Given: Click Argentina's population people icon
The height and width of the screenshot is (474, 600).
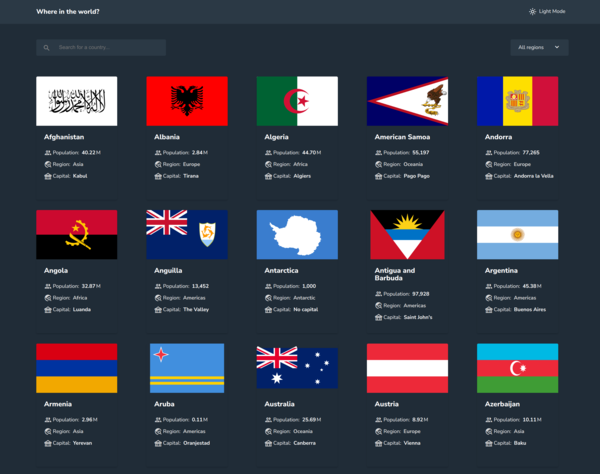Looking at the screenshot, I should [489, 286].
